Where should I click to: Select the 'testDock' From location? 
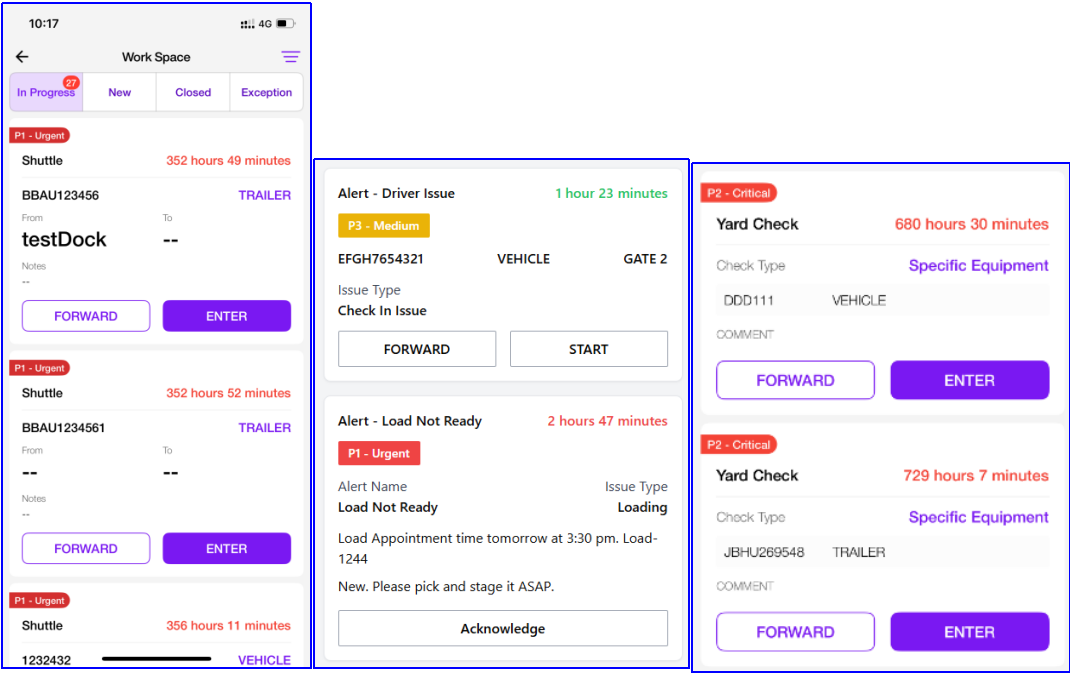tap(64, 239)
